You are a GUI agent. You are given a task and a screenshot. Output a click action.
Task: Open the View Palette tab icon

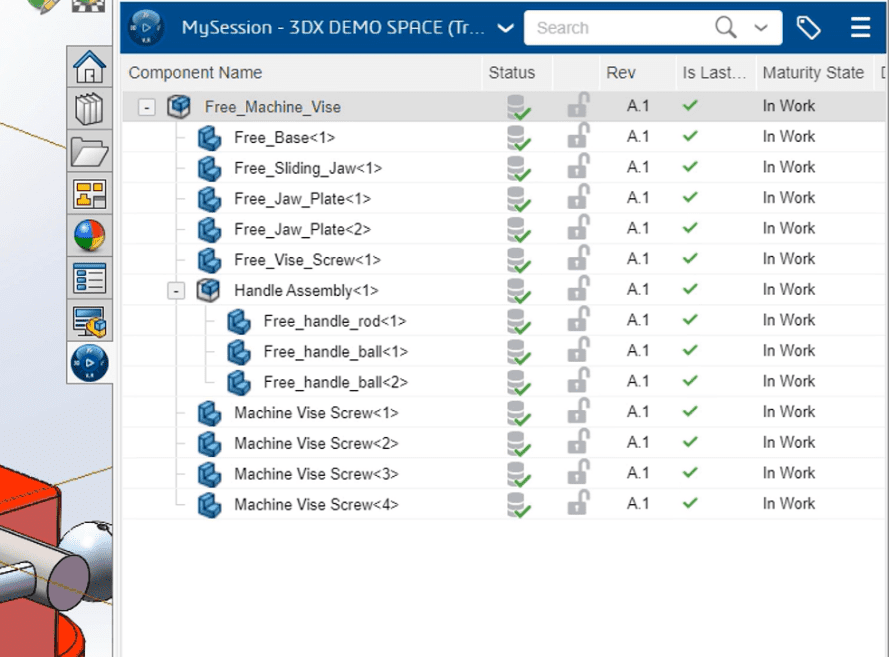[x=90, y=194]
